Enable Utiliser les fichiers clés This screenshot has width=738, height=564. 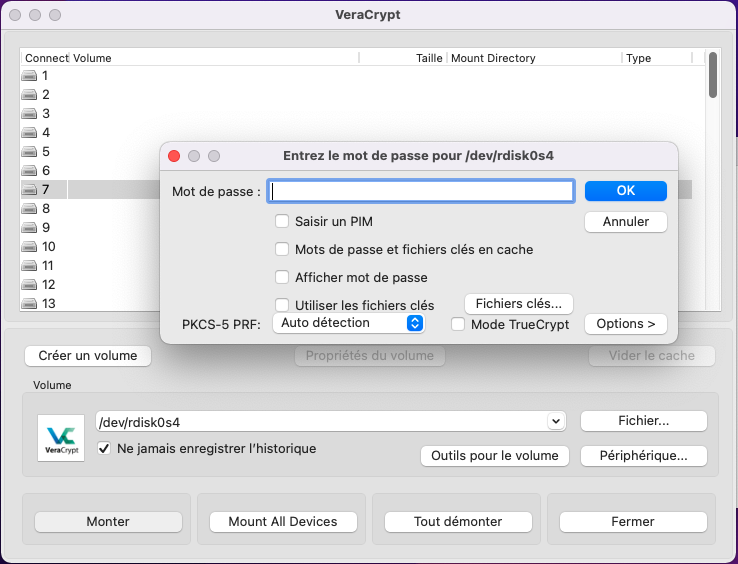(x=282, y=305)
